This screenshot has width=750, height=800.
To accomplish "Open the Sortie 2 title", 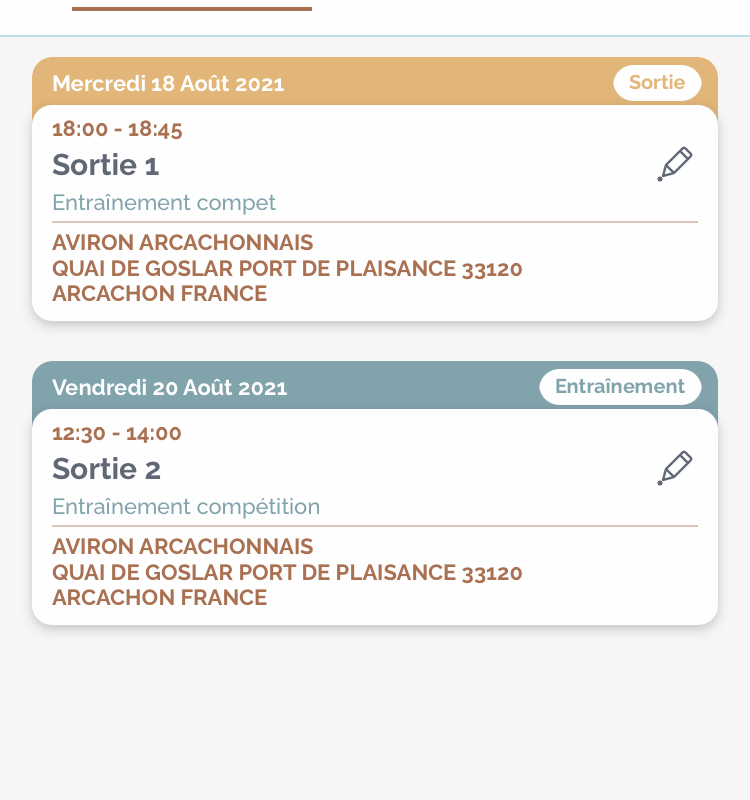I will coord(106,469).
